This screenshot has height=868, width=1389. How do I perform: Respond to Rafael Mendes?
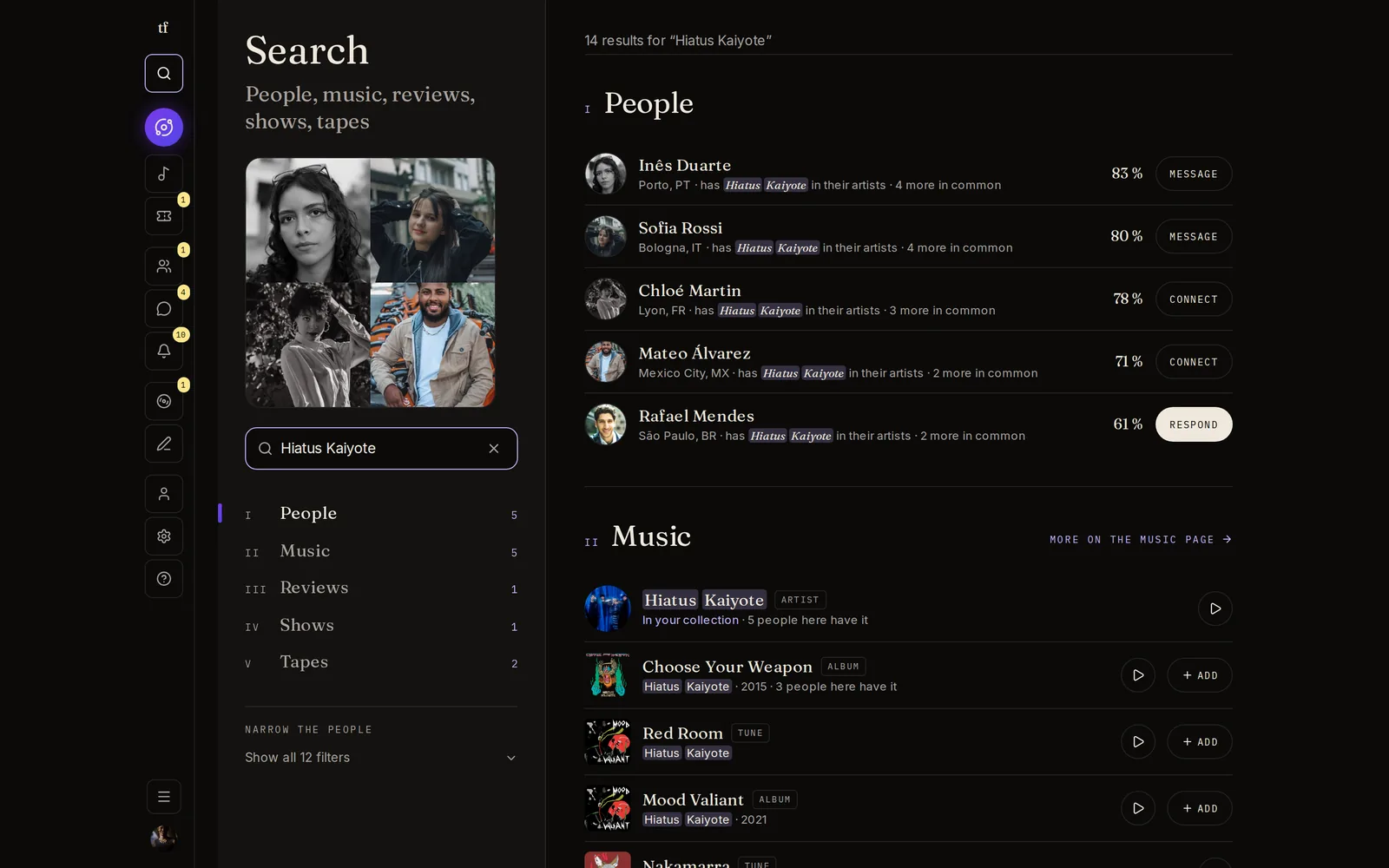pos(1194,424)
